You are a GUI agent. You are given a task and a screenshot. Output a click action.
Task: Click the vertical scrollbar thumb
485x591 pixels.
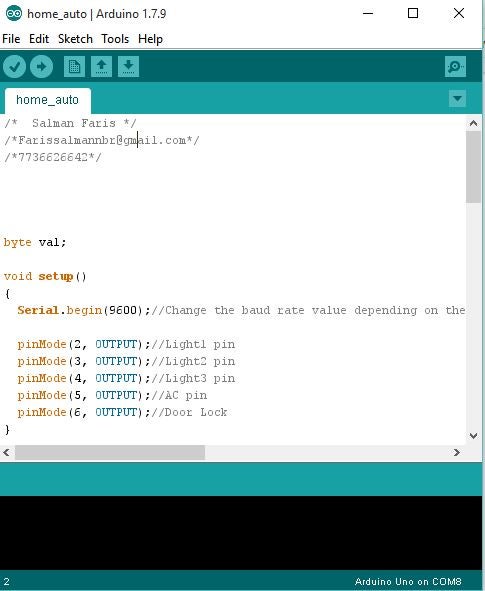coord(473,167)
